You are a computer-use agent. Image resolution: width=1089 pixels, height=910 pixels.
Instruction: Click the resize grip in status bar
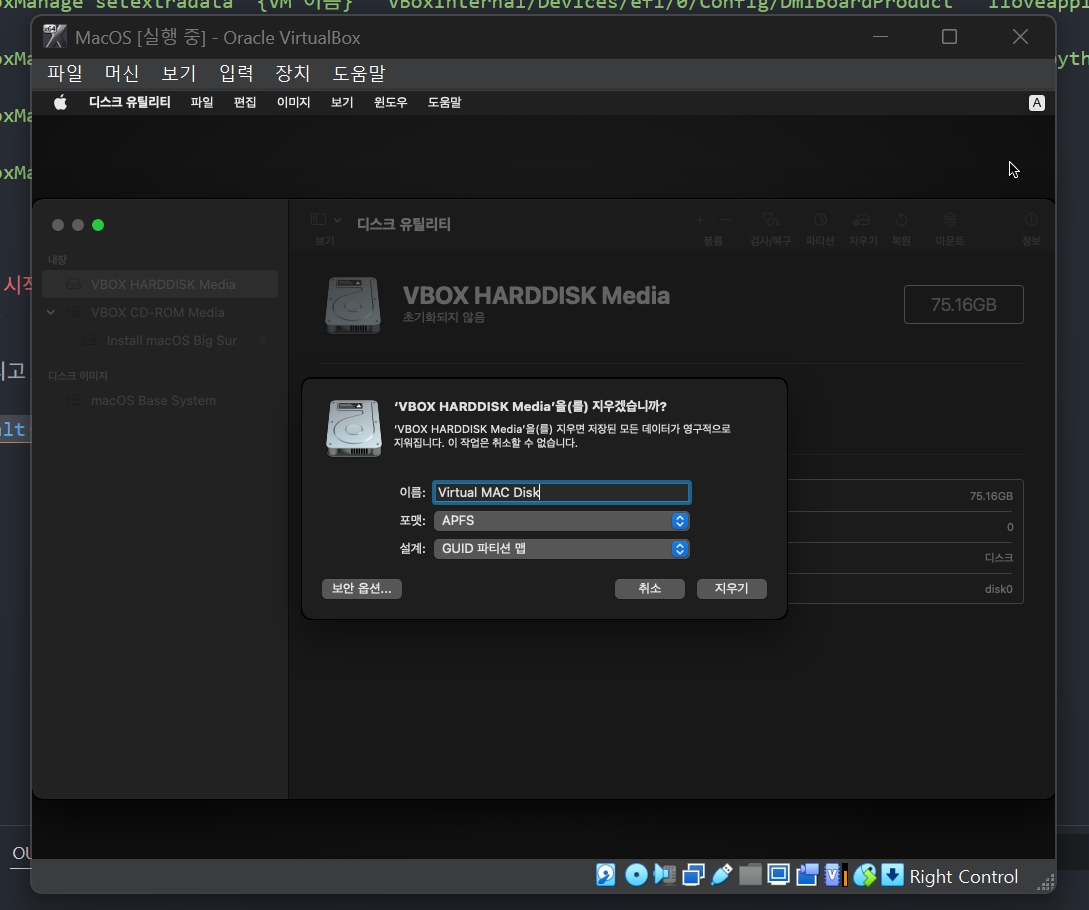point(1045,883)
